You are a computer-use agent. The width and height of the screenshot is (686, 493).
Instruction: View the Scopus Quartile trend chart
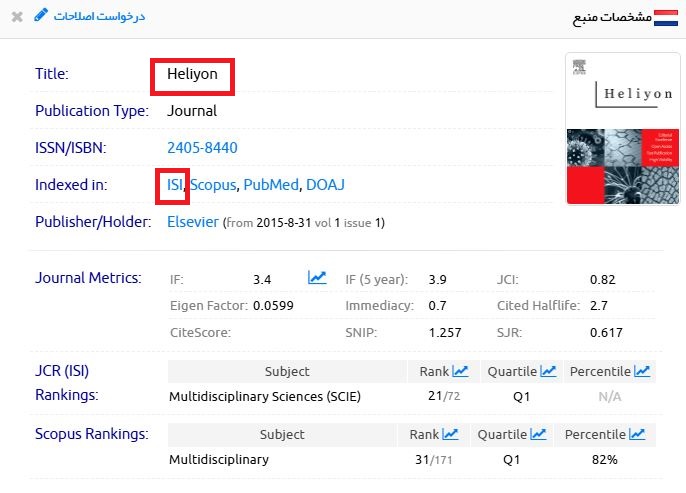point(539,434)
